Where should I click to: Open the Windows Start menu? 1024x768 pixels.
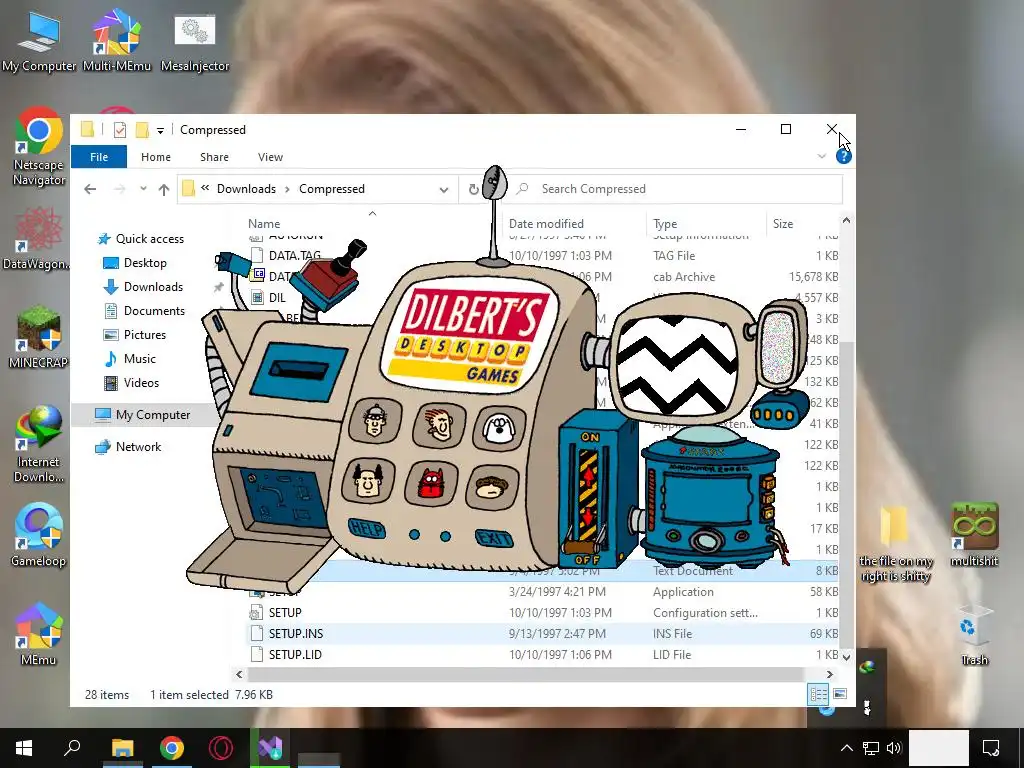24,748
